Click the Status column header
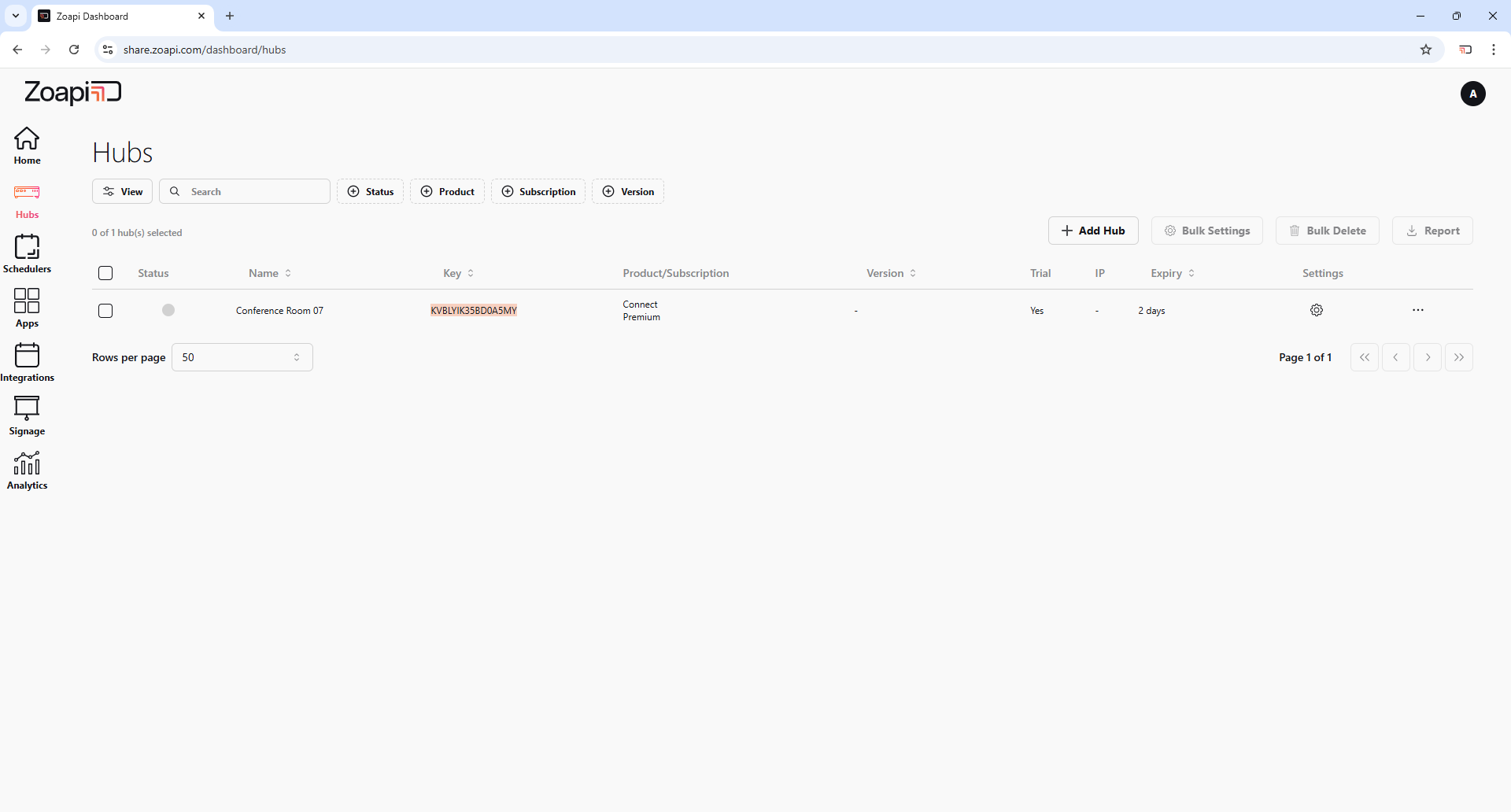The height and width of the screenshot is (812, 1511). point(153,273)
